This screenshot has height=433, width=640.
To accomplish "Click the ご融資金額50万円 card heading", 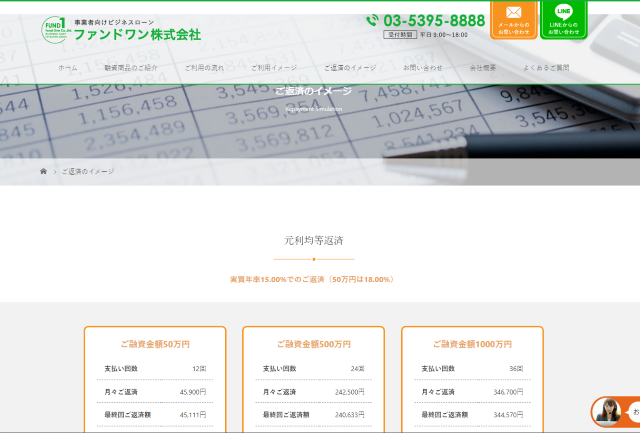I will tap(154, 344).
